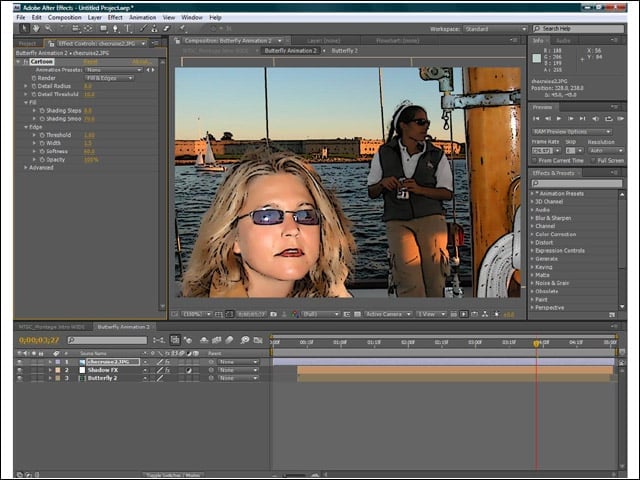Click the brainstorm icon in timeline
Image resolution: width=640 pixels, height=480 pixels.
tap(245, 340)
